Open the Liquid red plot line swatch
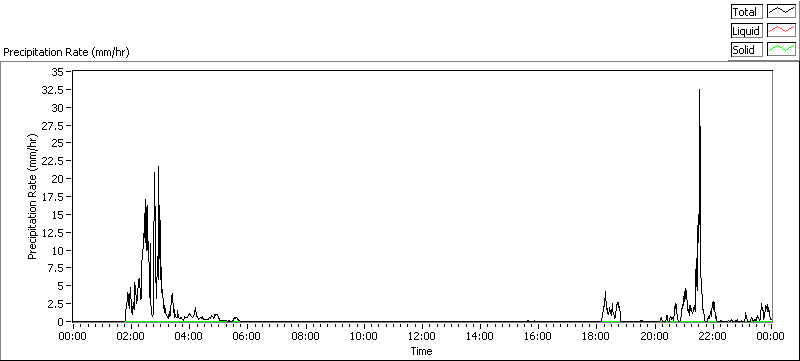Viewport: 800px width, 361px height. [x=781, y=31]
